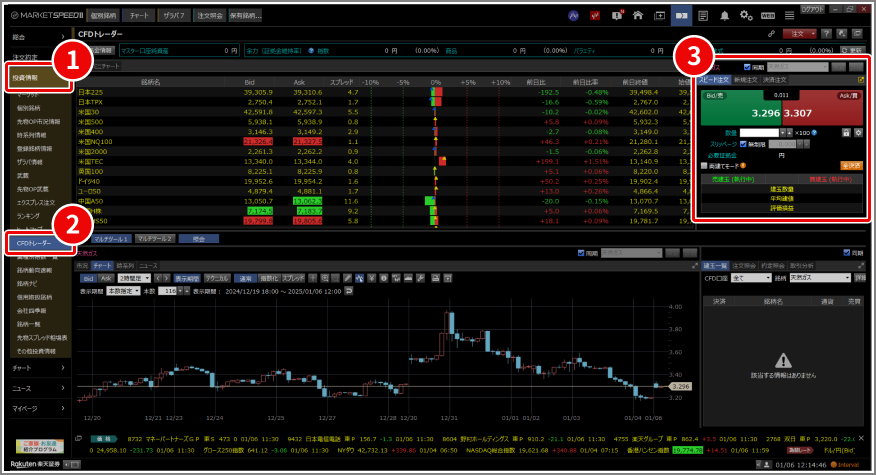The height and width of the screenshot is (475, 876).
Task: Click the orange 全決済 button
Action: tap(851, 166)
